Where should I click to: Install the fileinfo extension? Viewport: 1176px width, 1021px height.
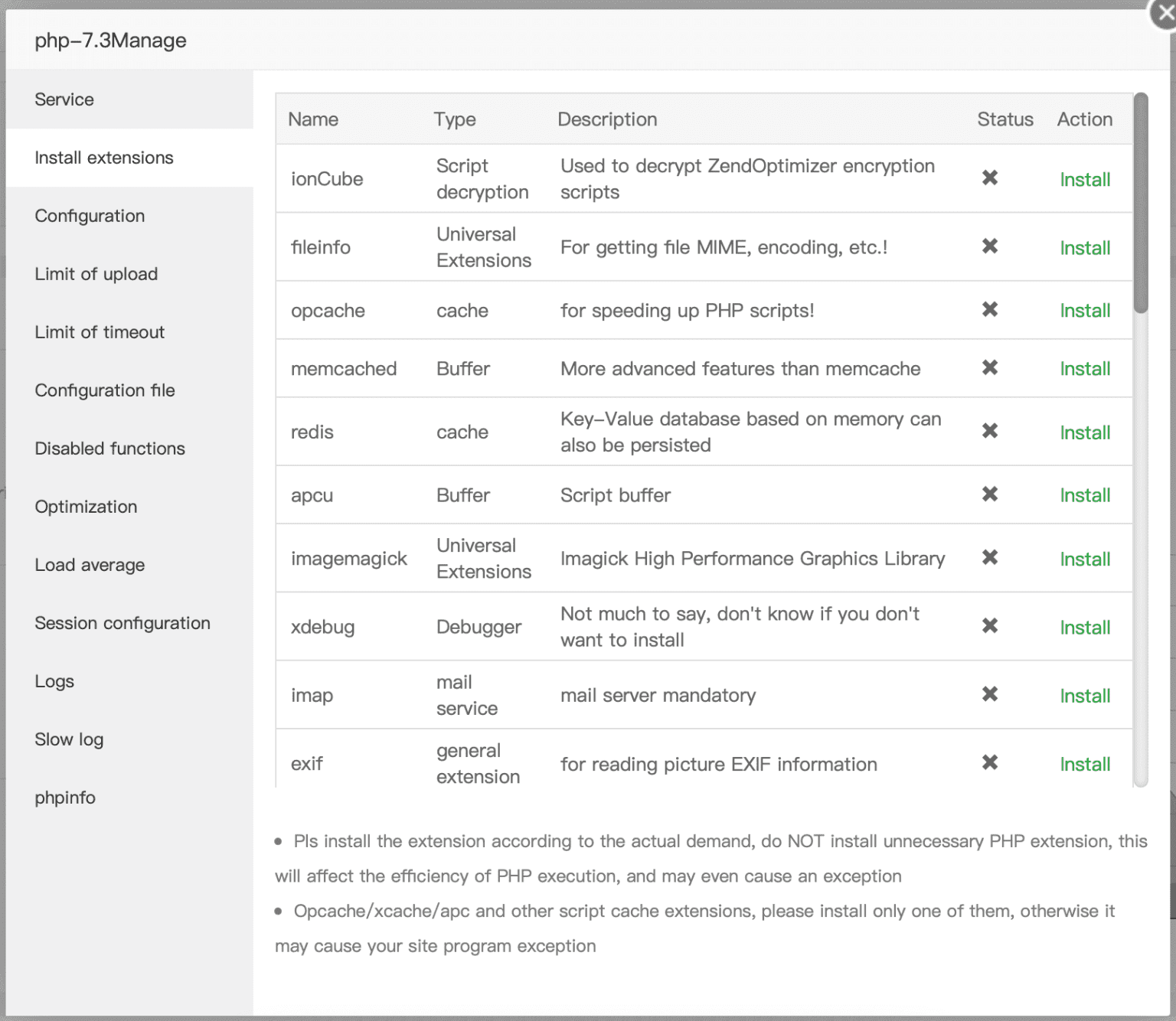click(x=1084, y=248)
